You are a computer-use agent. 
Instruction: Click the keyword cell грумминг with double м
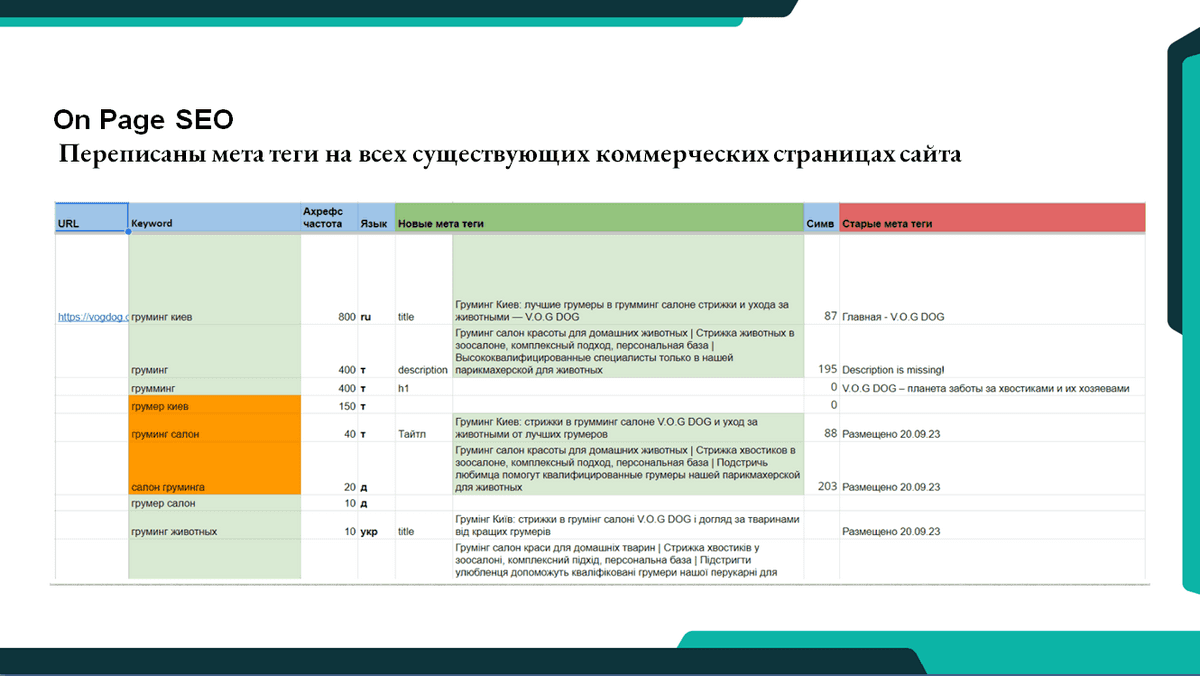[x=214, y=387]
